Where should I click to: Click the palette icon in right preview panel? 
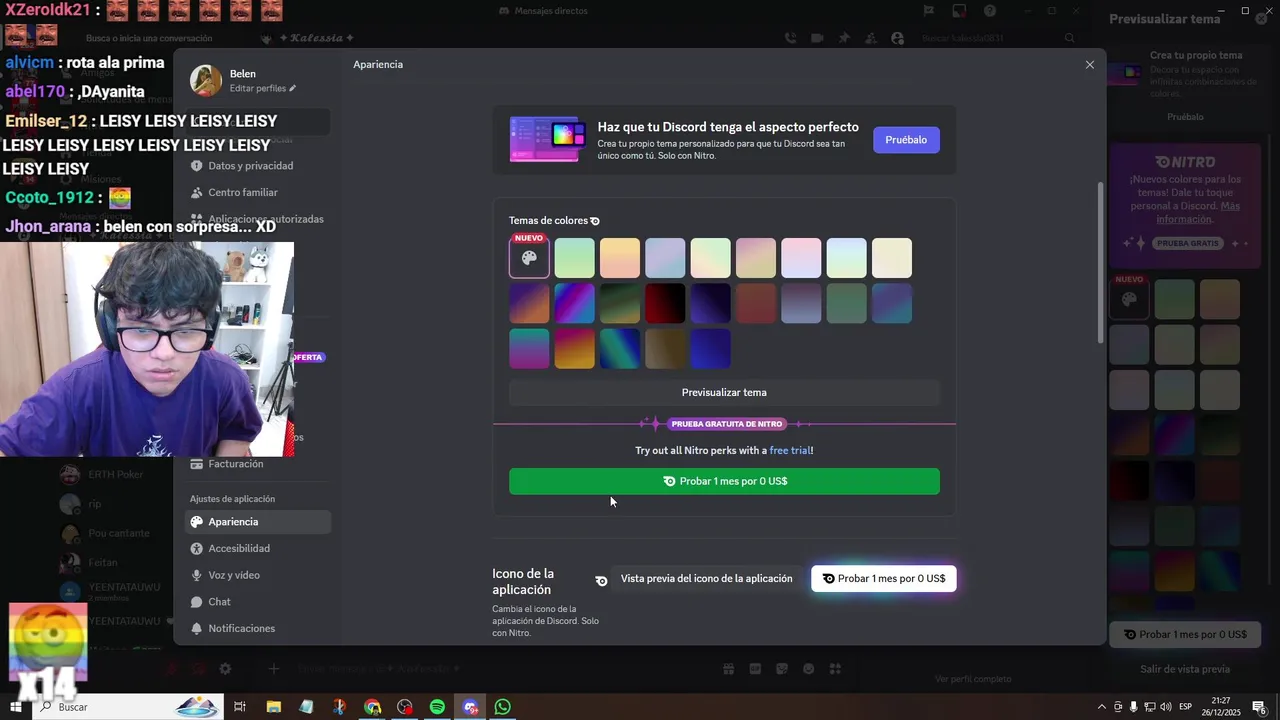(x=1129, y=299)
